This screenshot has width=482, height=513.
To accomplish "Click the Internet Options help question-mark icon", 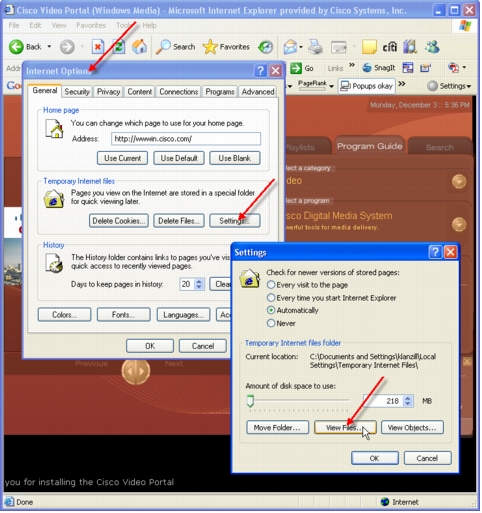I will 260,71.
